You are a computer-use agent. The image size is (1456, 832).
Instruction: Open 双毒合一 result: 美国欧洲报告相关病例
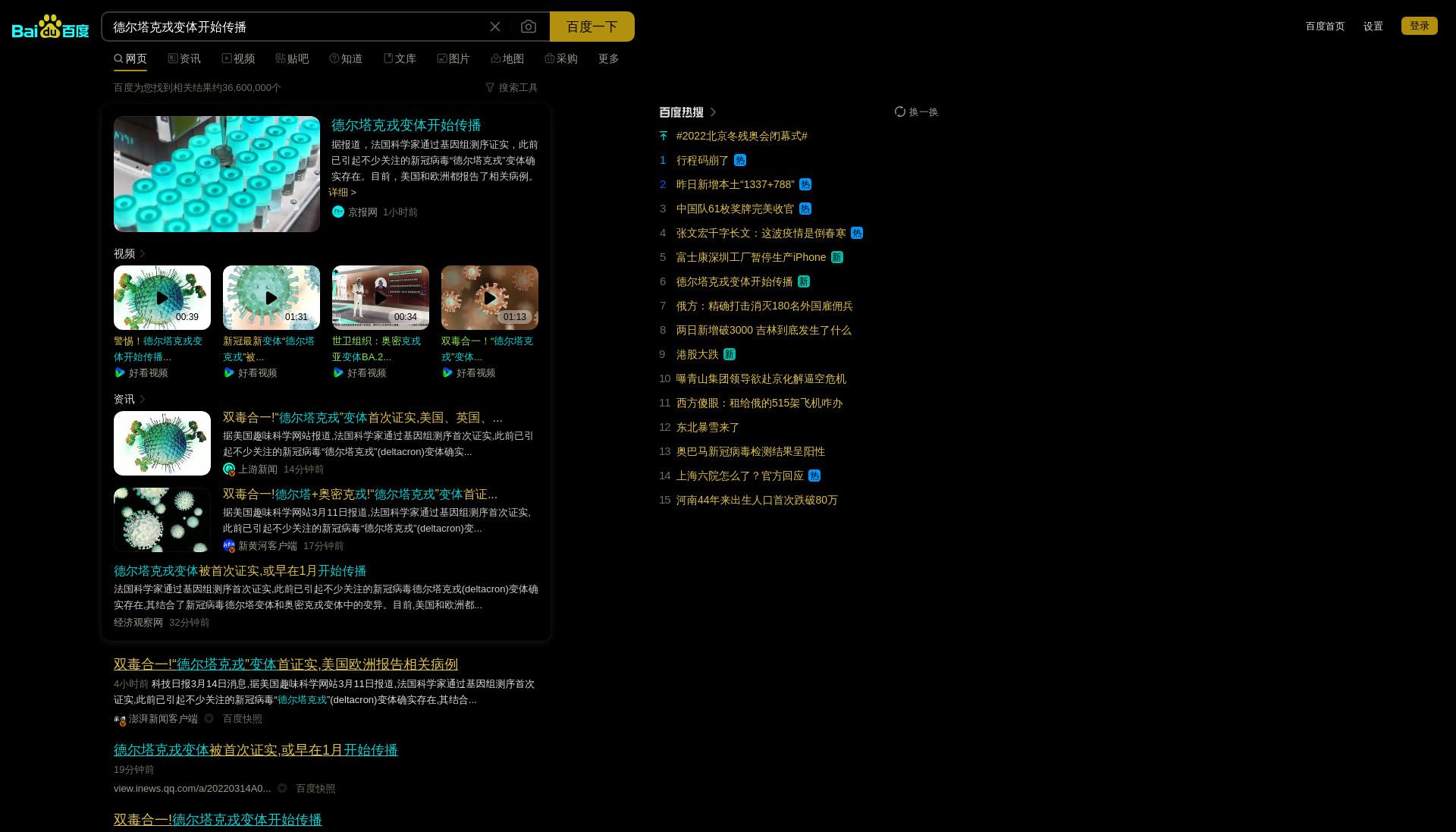pyautogui.click(x=286, y=664)
